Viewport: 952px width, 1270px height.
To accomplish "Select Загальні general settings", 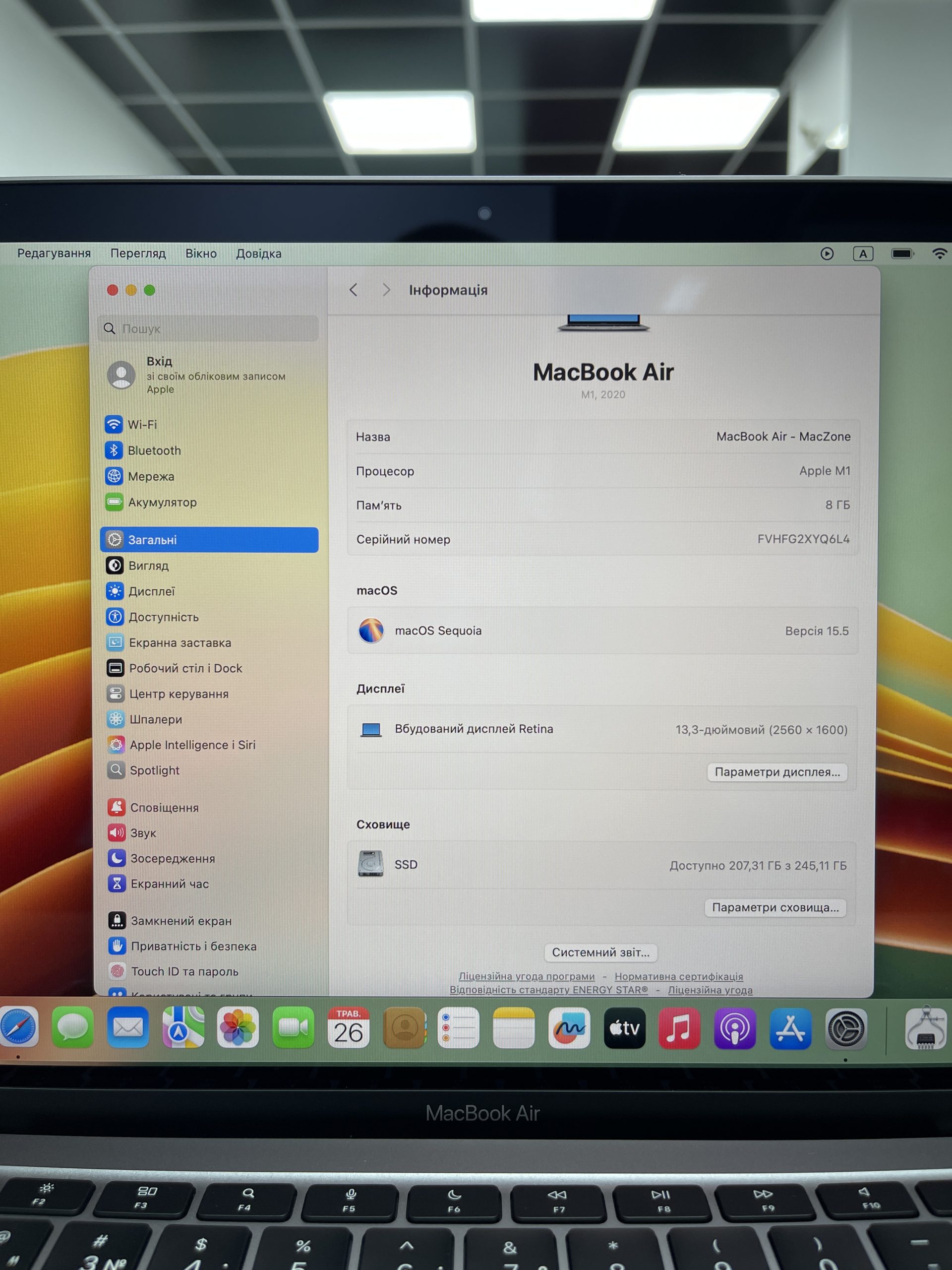I will point(209,540).
